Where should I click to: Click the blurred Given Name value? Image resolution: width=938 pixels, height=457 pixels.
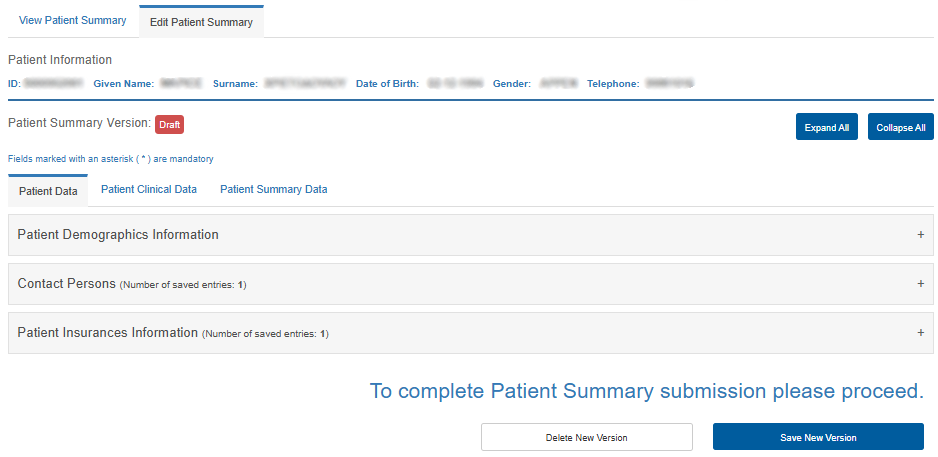181,84
